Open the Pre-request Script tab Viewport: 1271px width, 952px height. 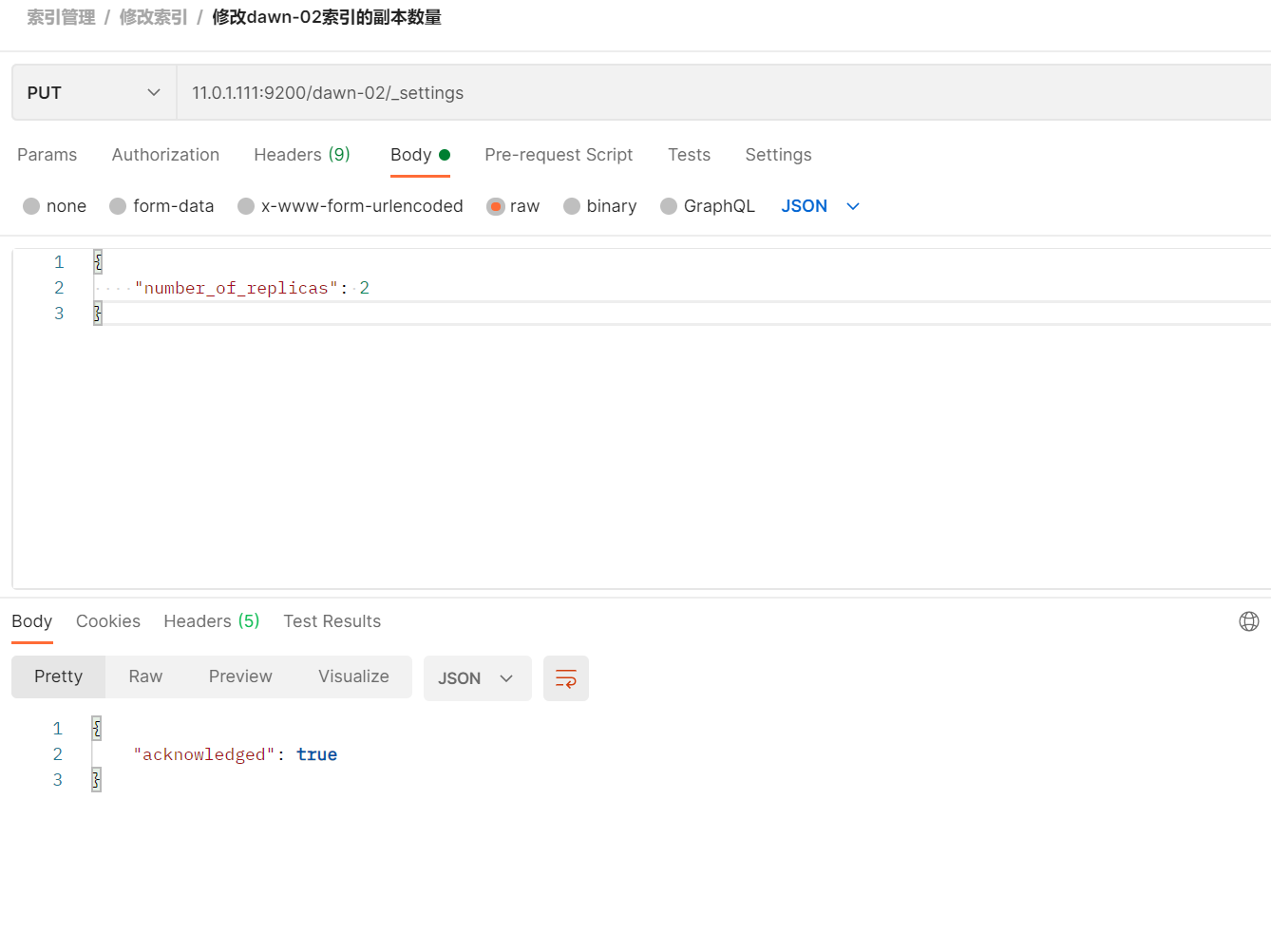(x=559, y=155)
